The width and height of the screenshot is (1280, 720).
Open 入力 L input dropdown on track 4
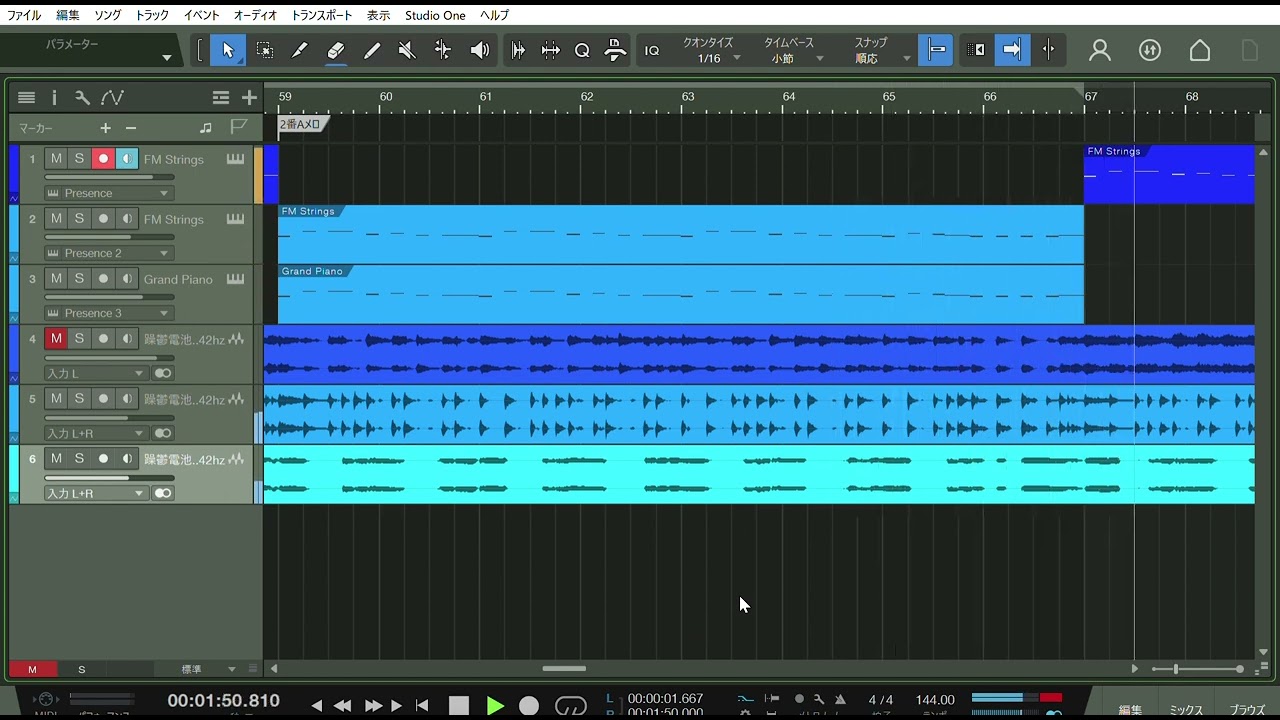[x=96, y=373]
